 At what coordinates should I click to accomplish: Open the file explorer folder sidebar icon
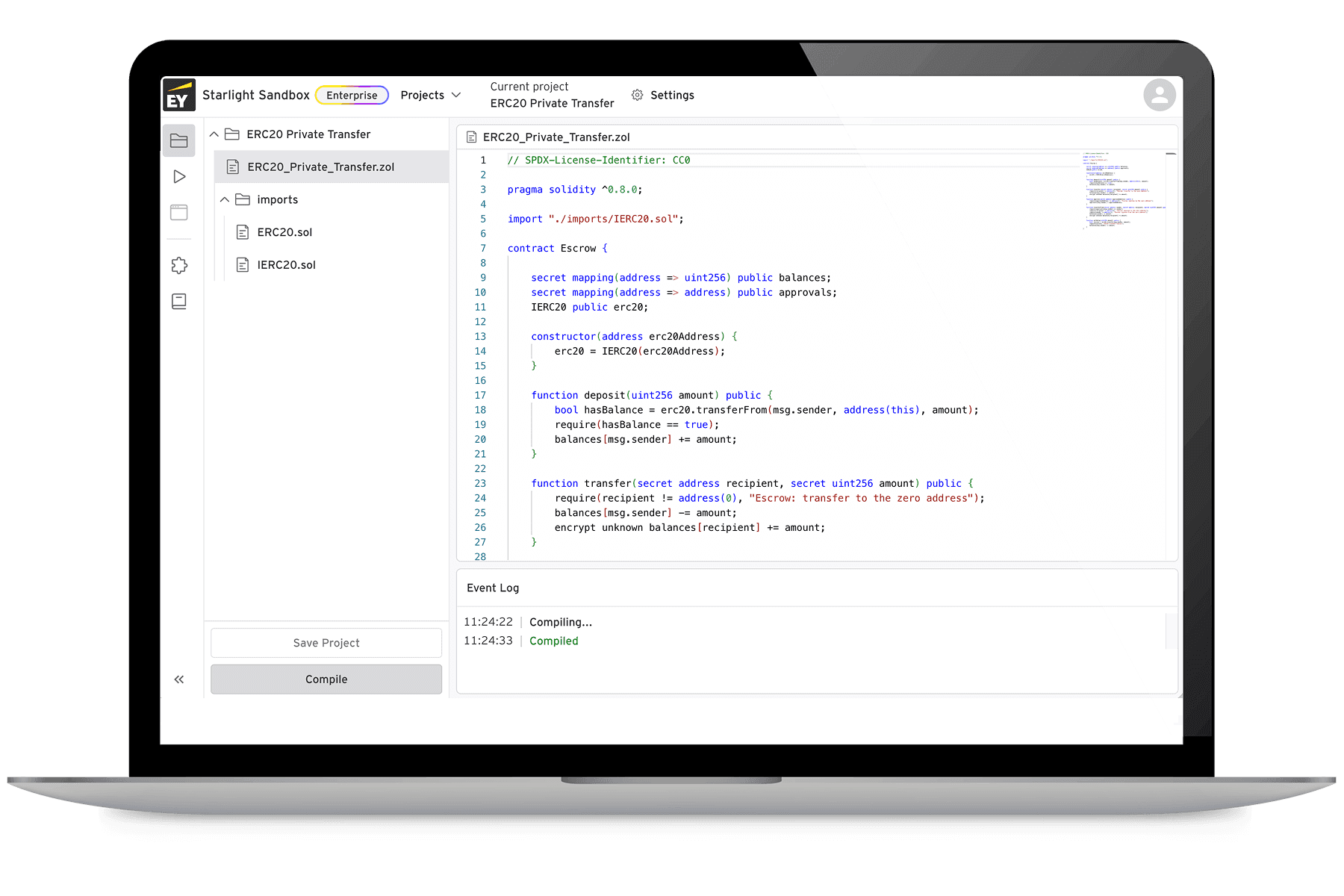pyautogui.click(x=179, y=140)
